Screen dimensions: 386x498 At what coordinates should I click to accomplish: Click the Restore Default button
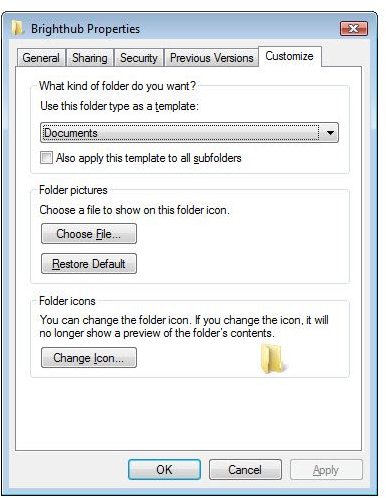[89, 264]
